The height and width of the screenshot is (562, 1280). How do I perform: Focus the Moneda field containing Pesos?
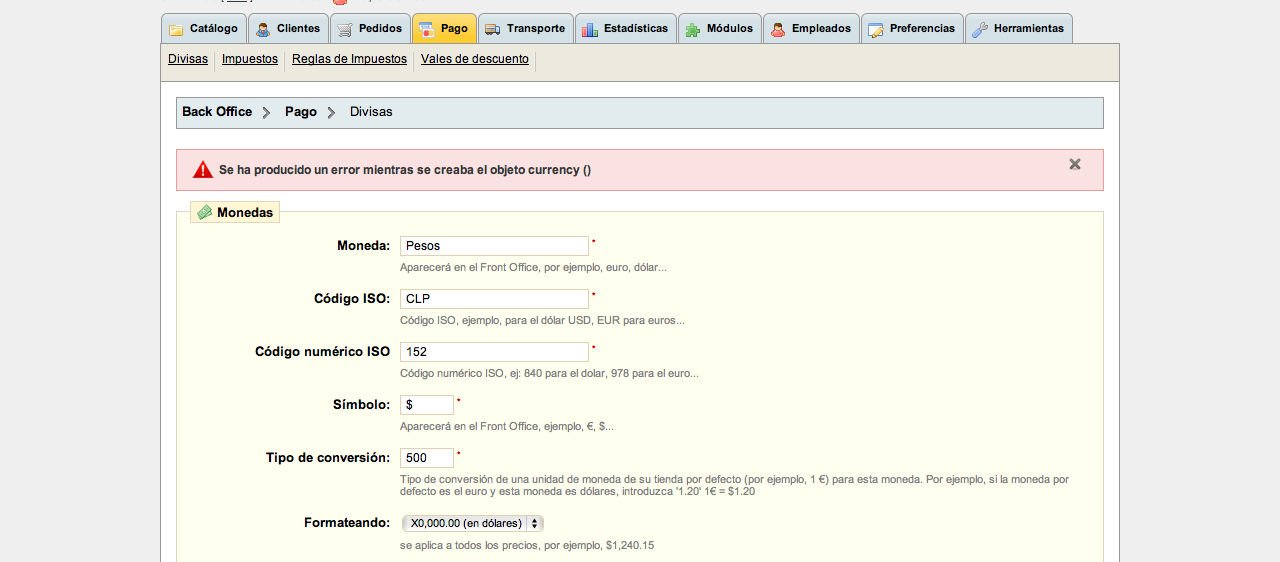(494, 246)
